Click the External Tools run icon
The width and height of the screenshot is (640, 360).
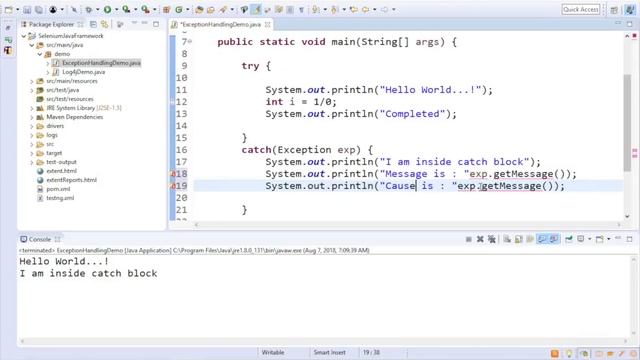pos(145,9)
